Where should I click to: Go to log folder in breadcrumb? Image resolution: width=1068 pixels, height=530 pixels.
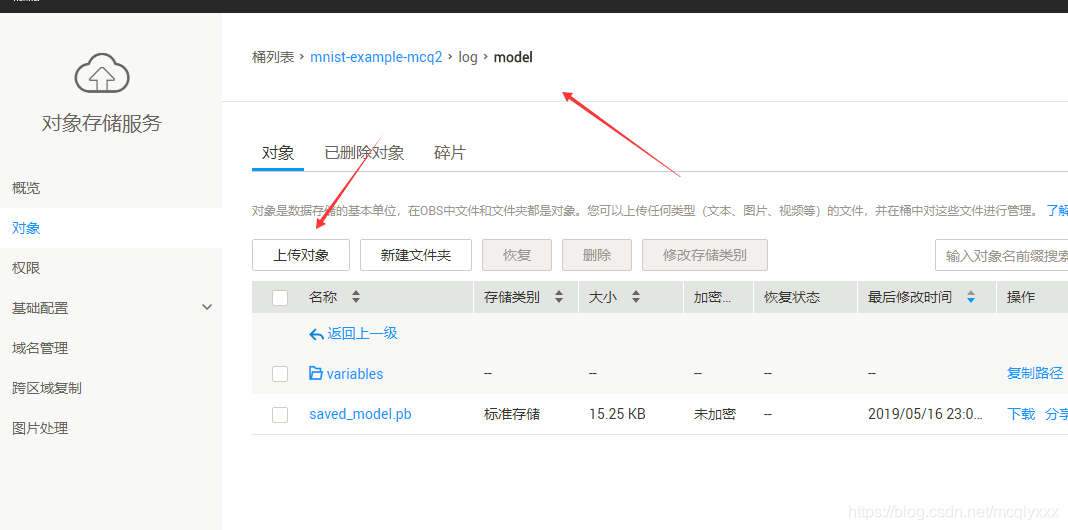pyautogui.click(x=468, y=57)
